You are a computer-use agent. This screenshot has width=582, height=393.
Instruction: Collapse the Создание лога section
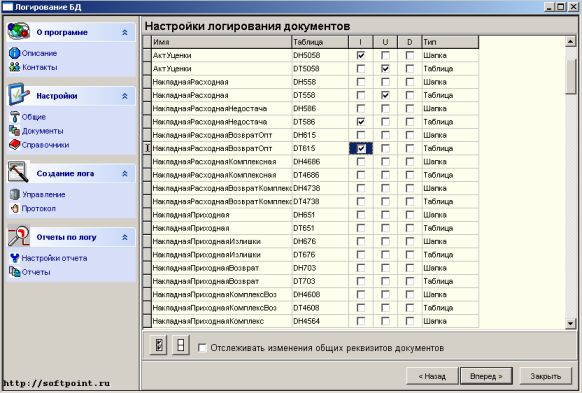125,174
